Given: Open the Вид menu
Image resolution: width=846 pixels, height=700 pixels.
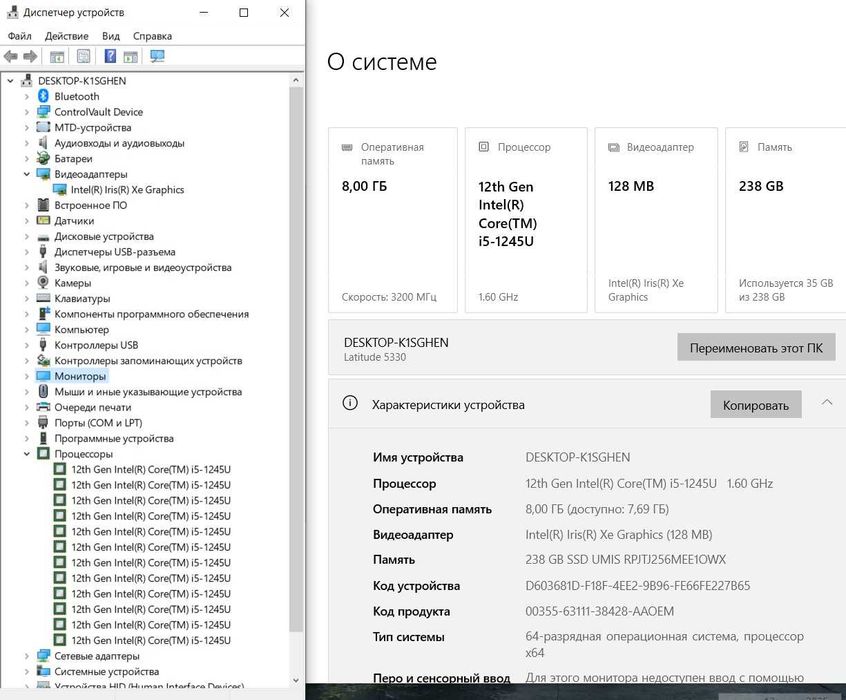Looking at the screenshot, I should tap(111, 36).
